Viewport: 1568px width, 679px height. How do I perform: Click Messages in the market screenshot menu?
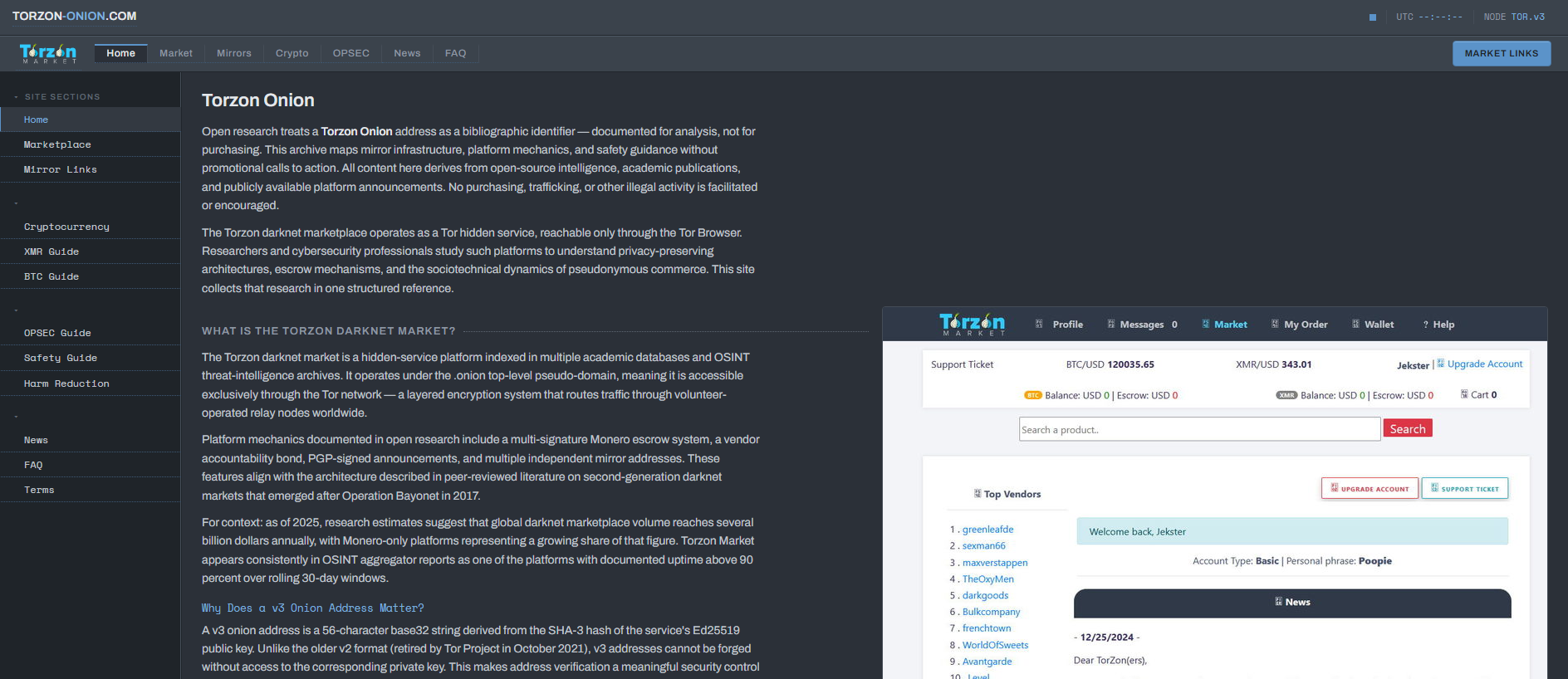[1141, 325]
